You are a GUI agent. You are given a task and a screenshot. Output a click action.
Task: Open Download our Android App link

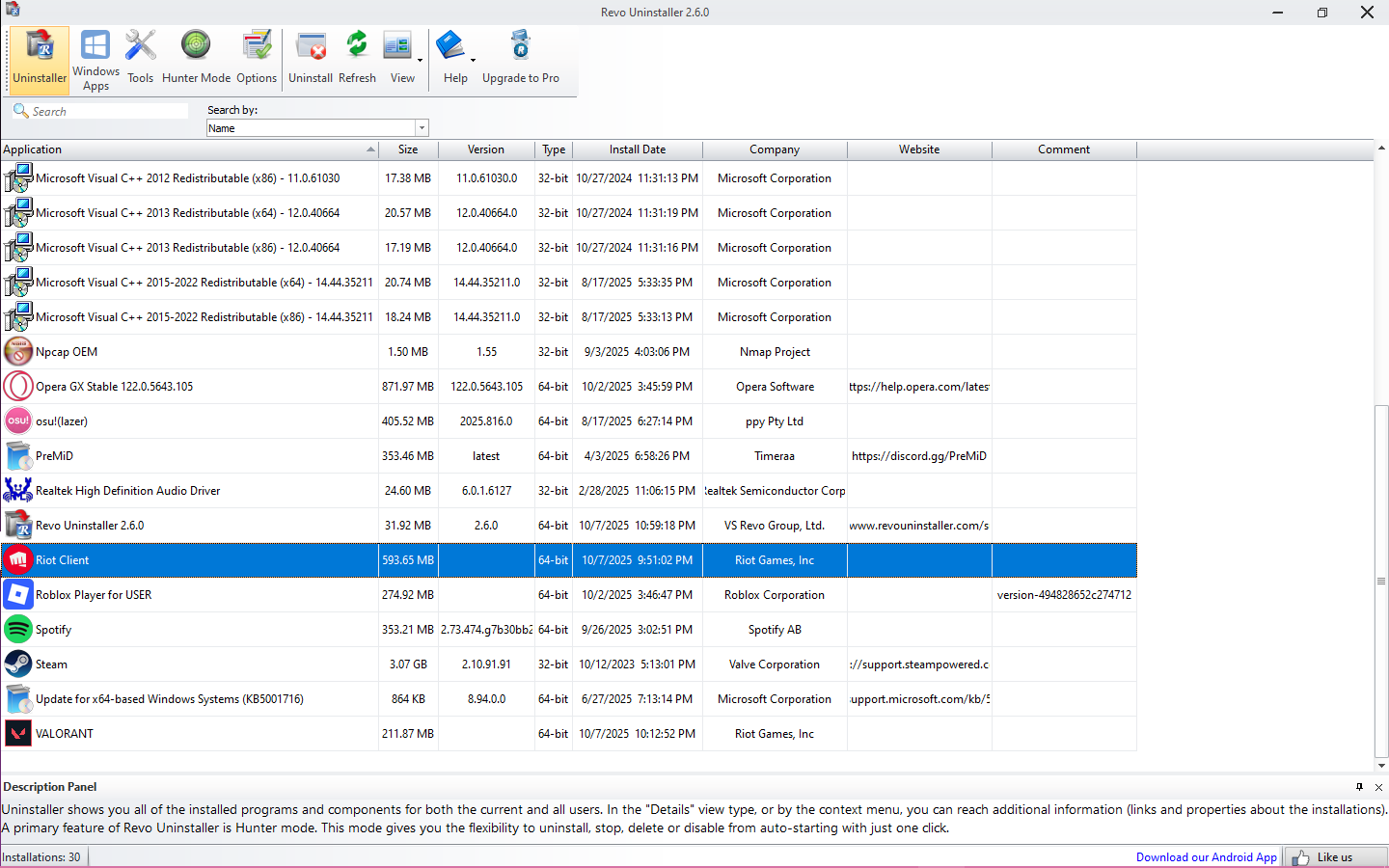(1207, 857)
